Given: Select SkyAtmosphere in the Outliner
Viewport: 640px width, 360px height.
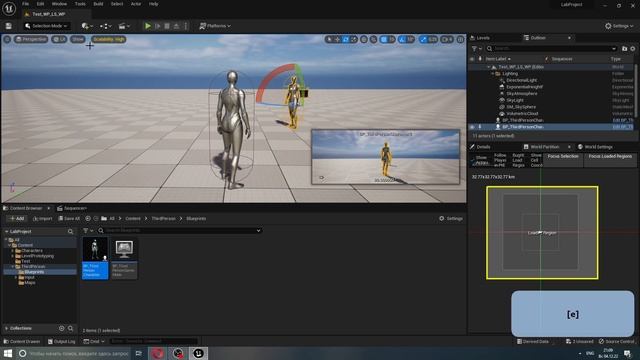Looking at the screenshot, I should (522, 93).
